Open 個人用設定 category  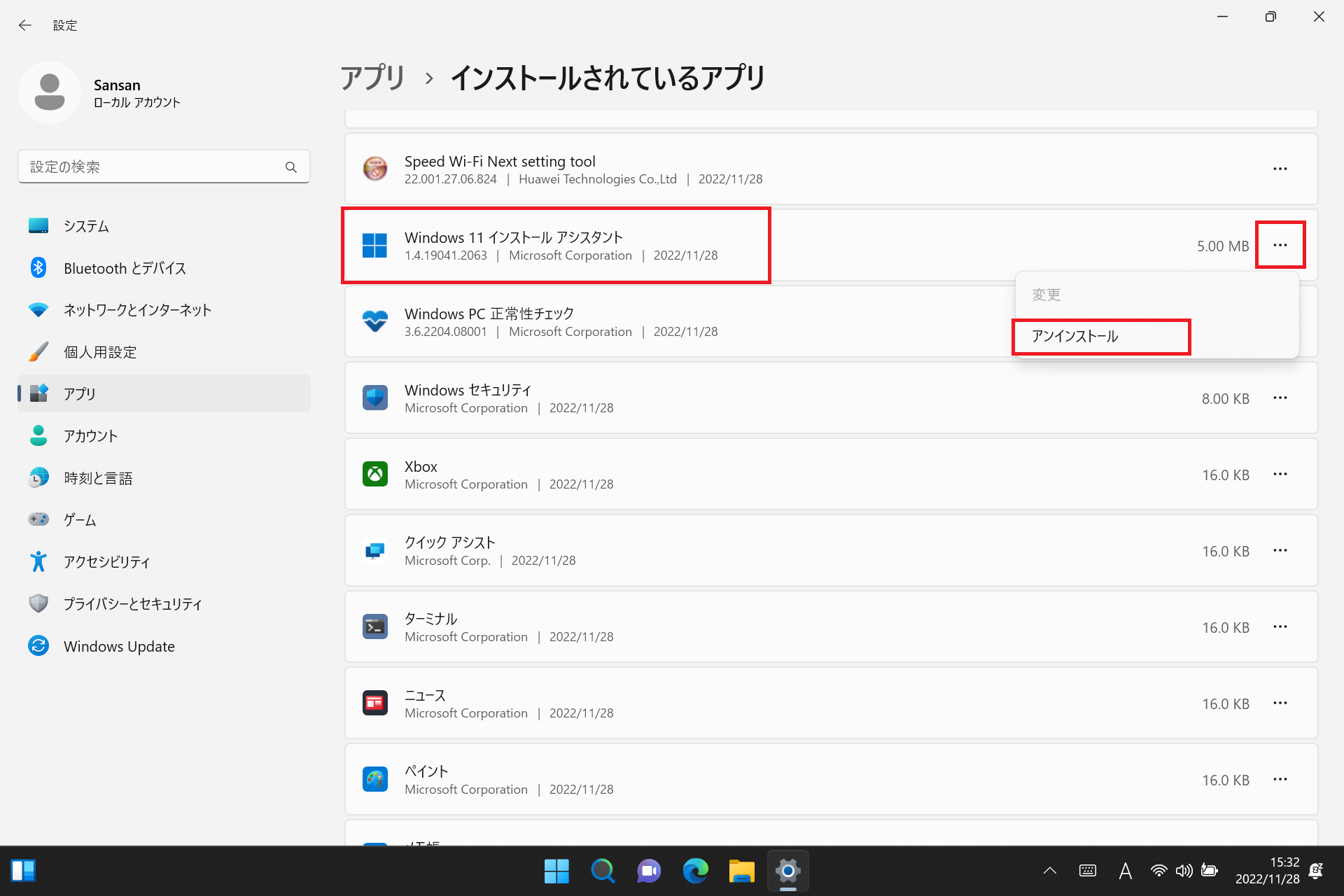pyautogui.click(x=164, y=352)
